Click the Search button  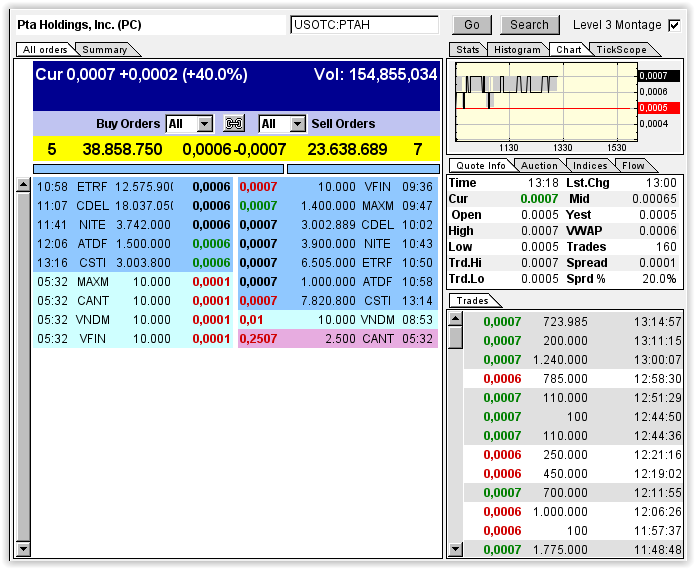point(529,25)
